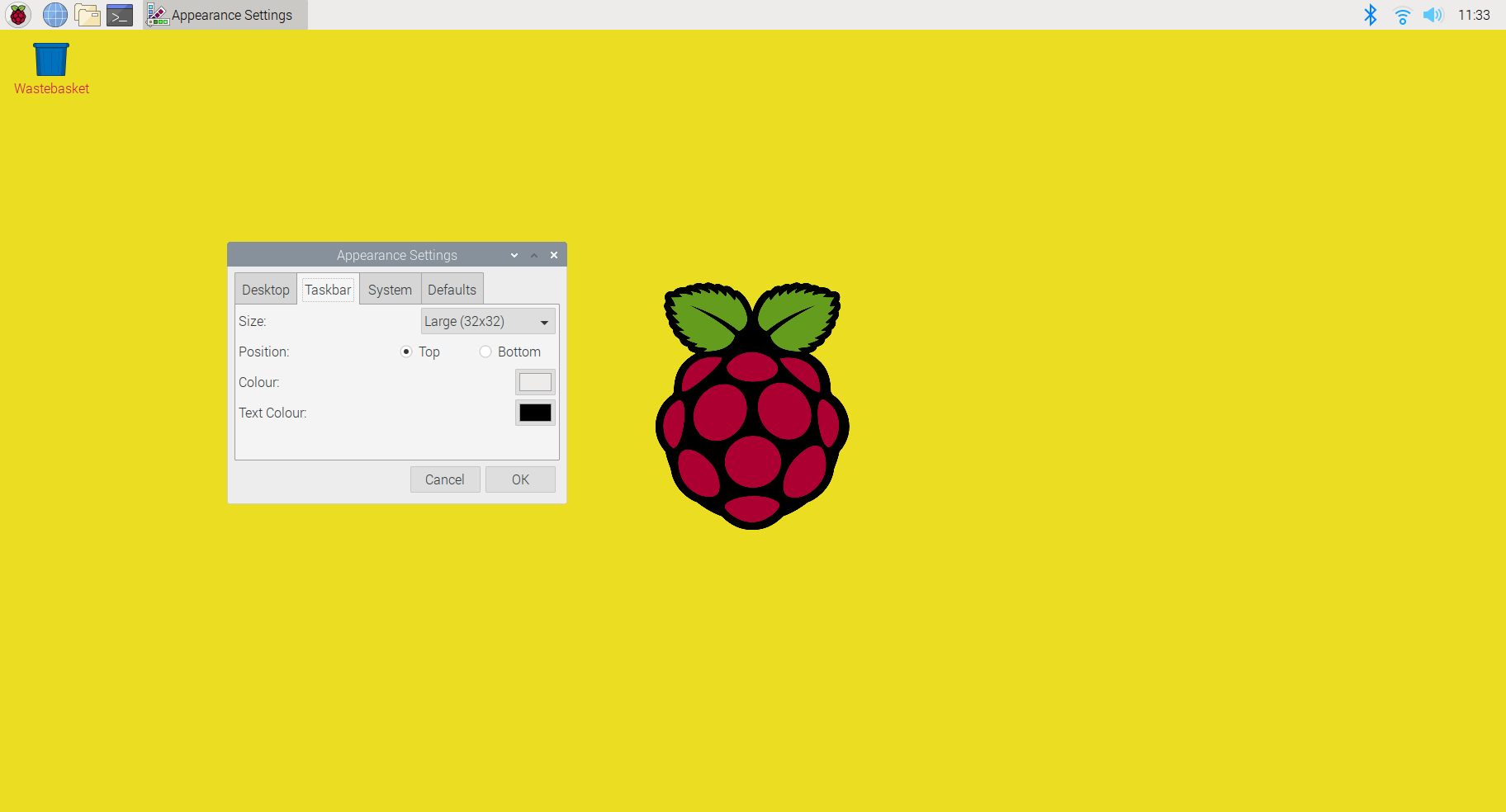
Task: Click the Appearance Settings dialog title bar
Action: coord(397,255)
